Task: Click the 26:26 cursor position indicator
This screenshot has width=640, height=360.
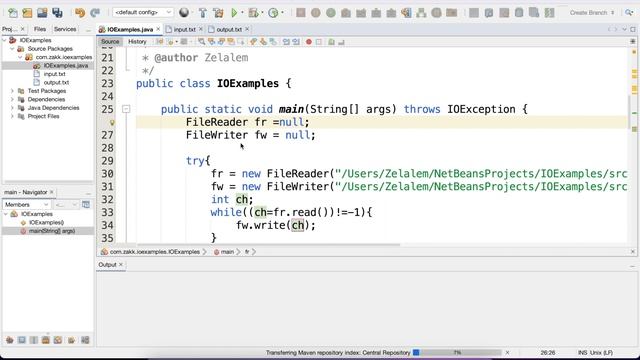Action: pyautogui.click(x=548, y=352)
